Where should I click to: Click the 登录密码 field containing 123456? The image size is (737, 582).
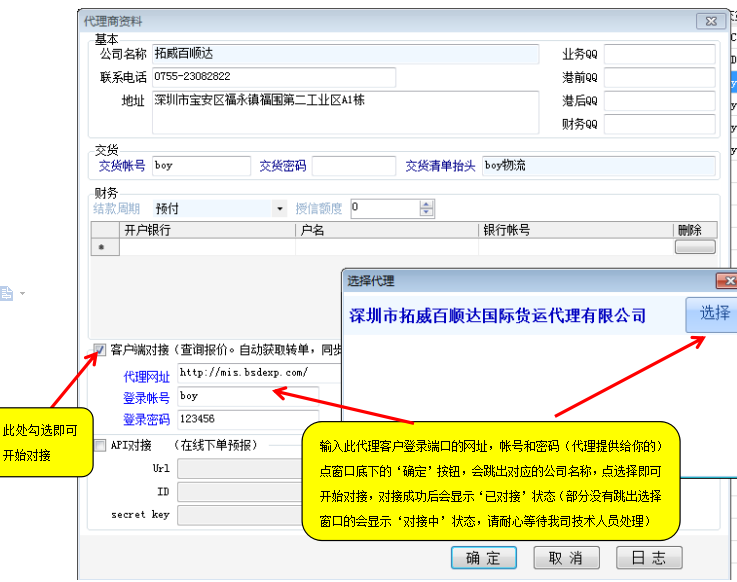click(x=248, y=420)
